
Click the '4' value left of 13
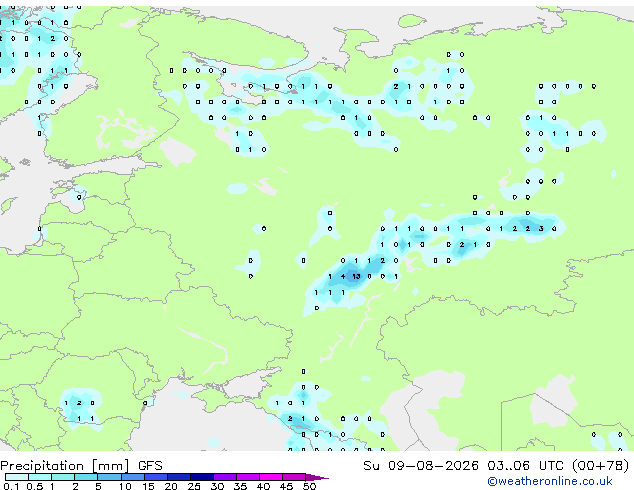[x=343, y=277]
